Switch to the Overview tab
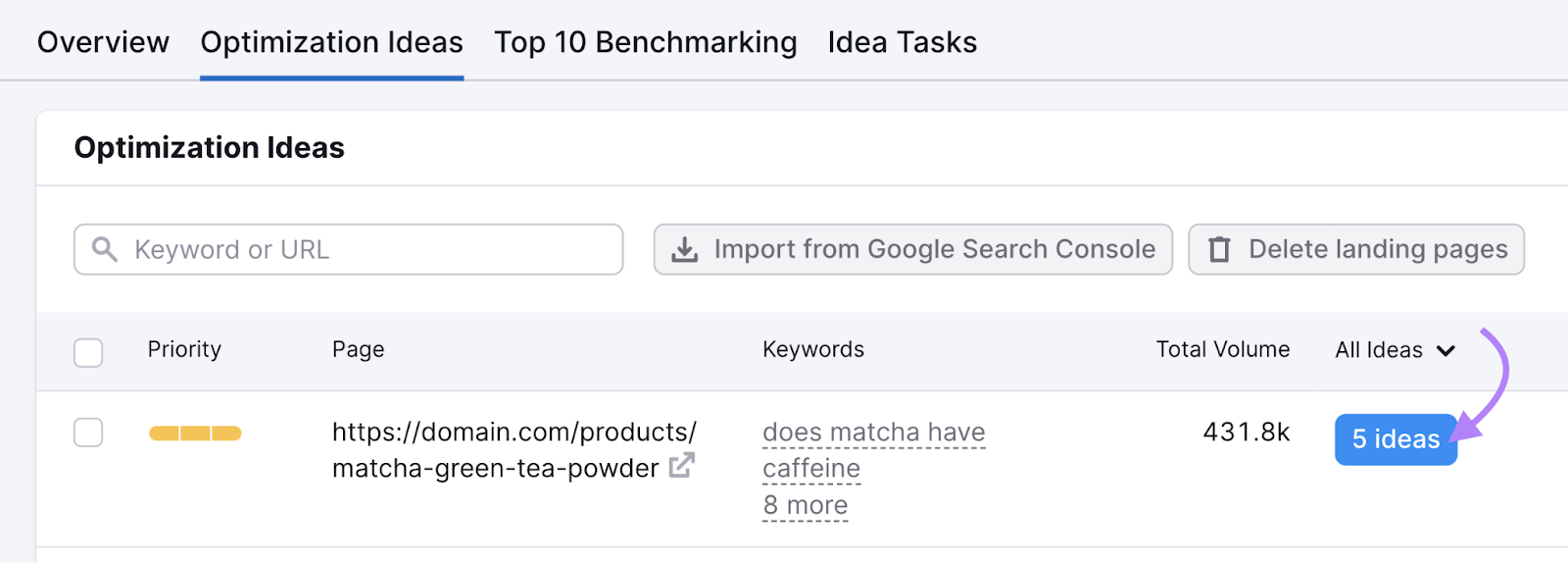This screenshot has width=1568, height=564. pos(103,42)
